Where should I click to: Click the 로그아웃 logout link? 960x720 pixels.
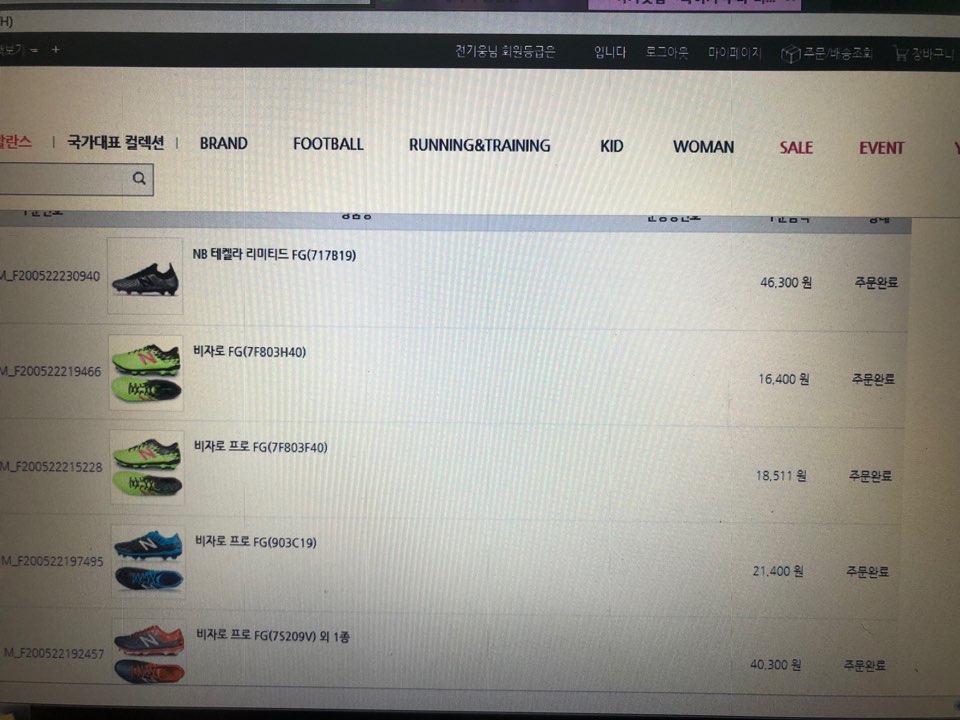tap(667, 52)
